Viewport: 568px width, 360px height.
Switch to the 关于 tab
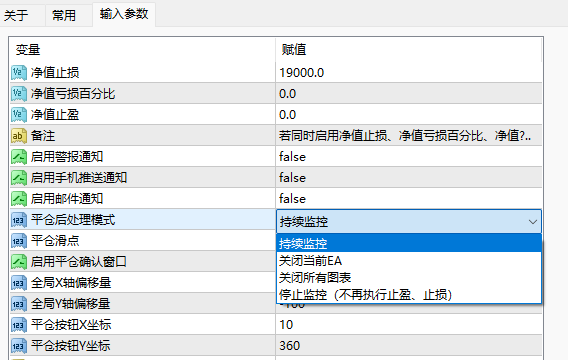[16, 15]
